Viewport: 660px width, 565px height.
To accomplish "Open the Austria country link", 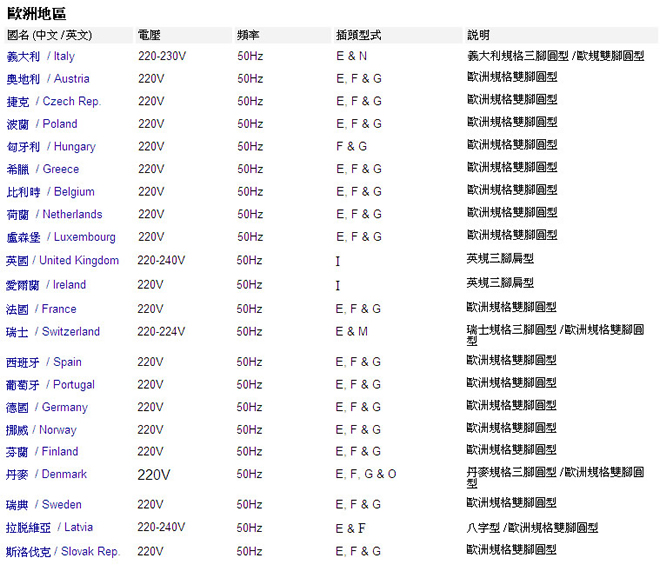I will (48, 79).
